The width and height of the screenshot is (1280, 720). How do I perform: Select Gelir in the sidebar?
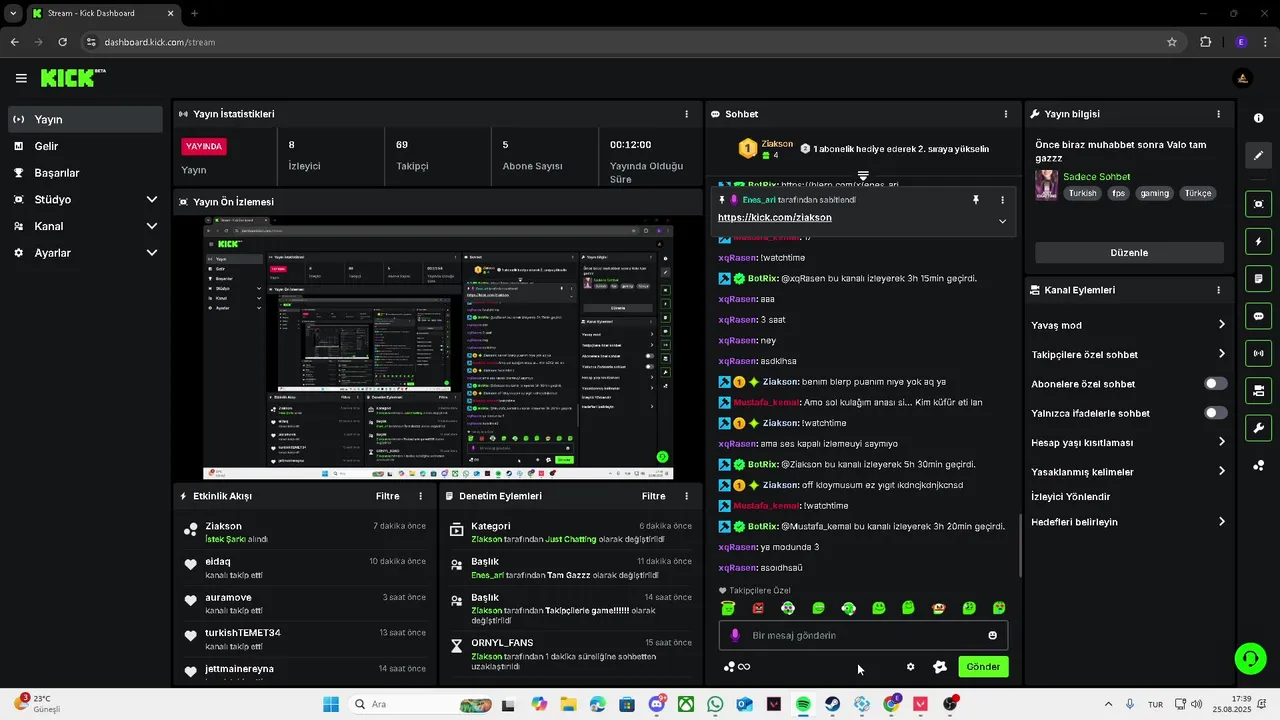point(85,146)
